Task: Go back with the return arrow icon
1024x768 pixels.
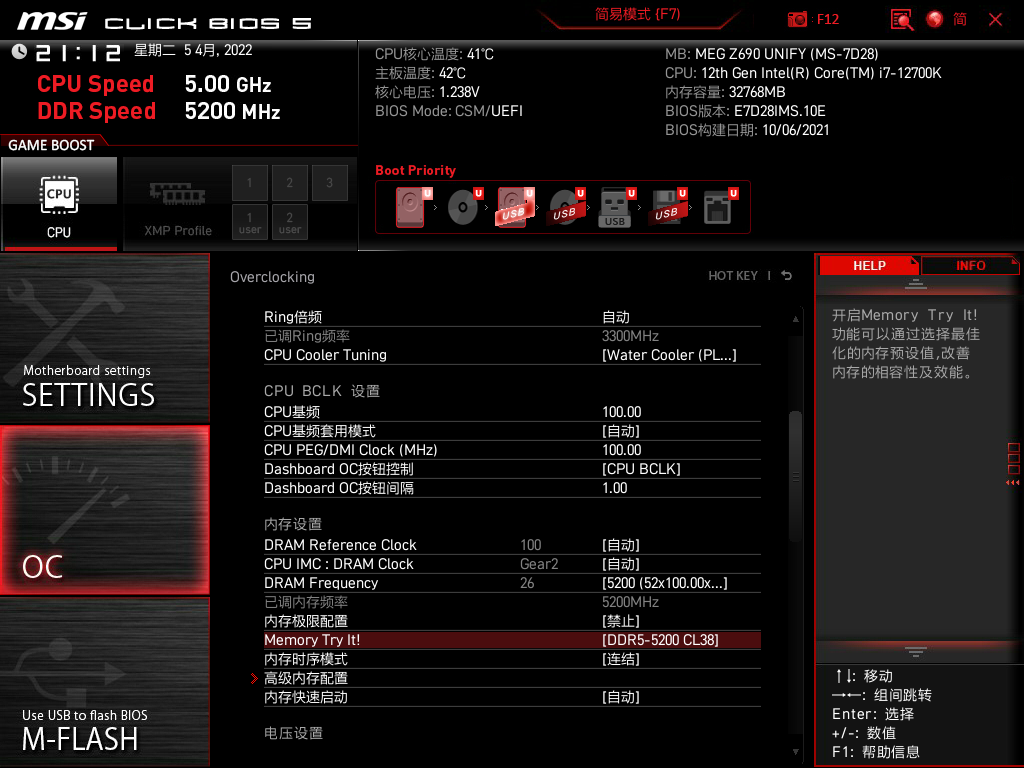Action: (x=787, y=276)
